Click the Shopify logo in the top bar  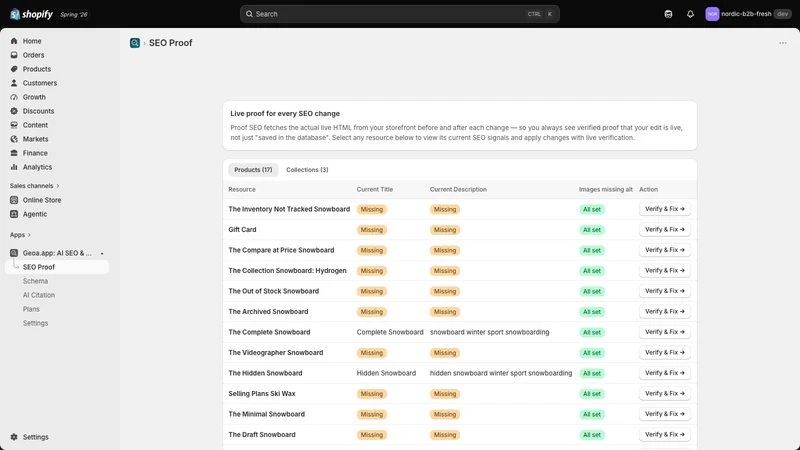(32, 14)
